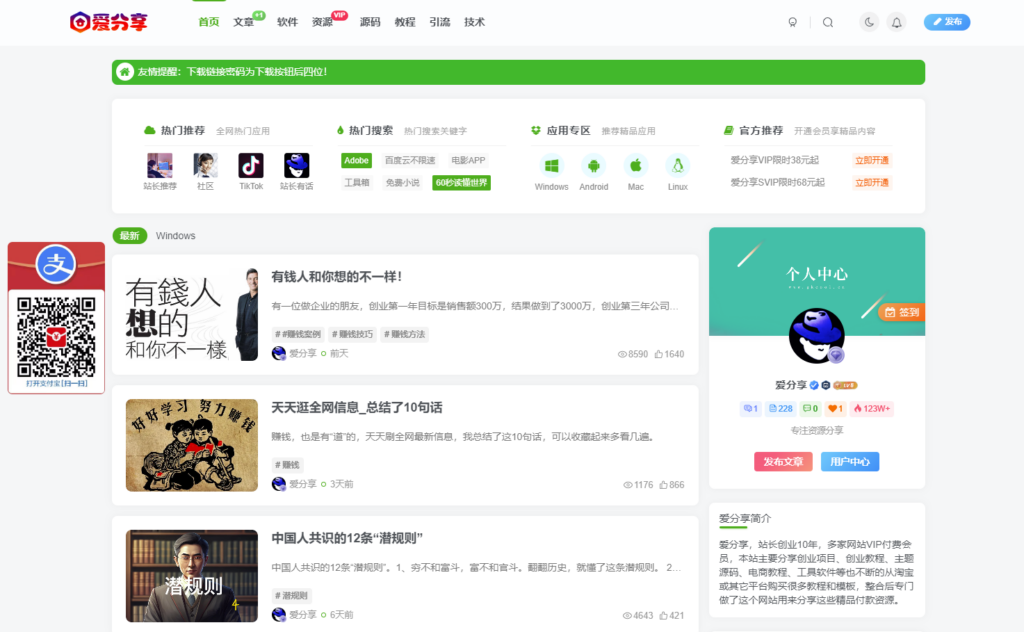Image resolution: width=1024 pixels, height=632 pixels.
Task: Open notifications via the bell icon
Action: 897,21
